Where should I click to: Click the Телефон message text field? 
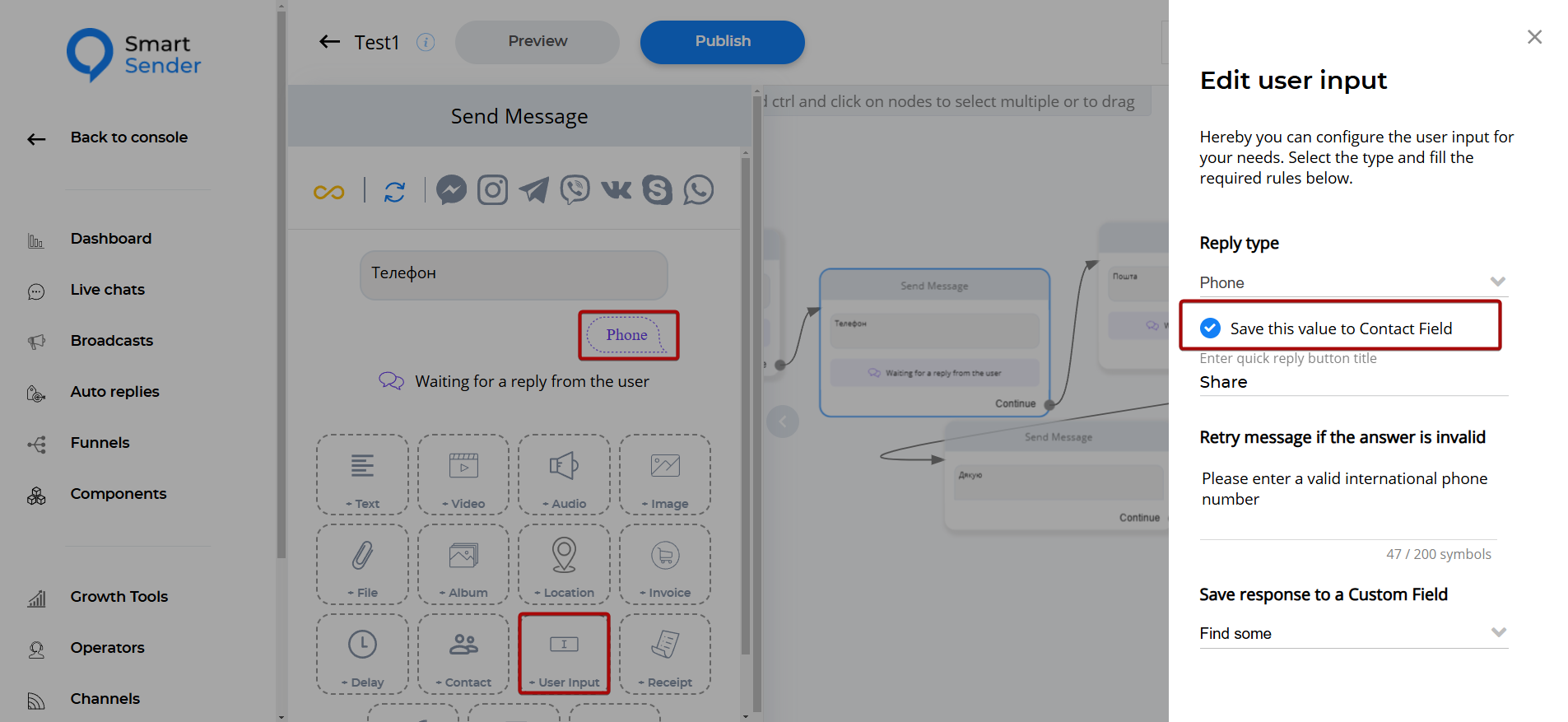click(514, 275)
